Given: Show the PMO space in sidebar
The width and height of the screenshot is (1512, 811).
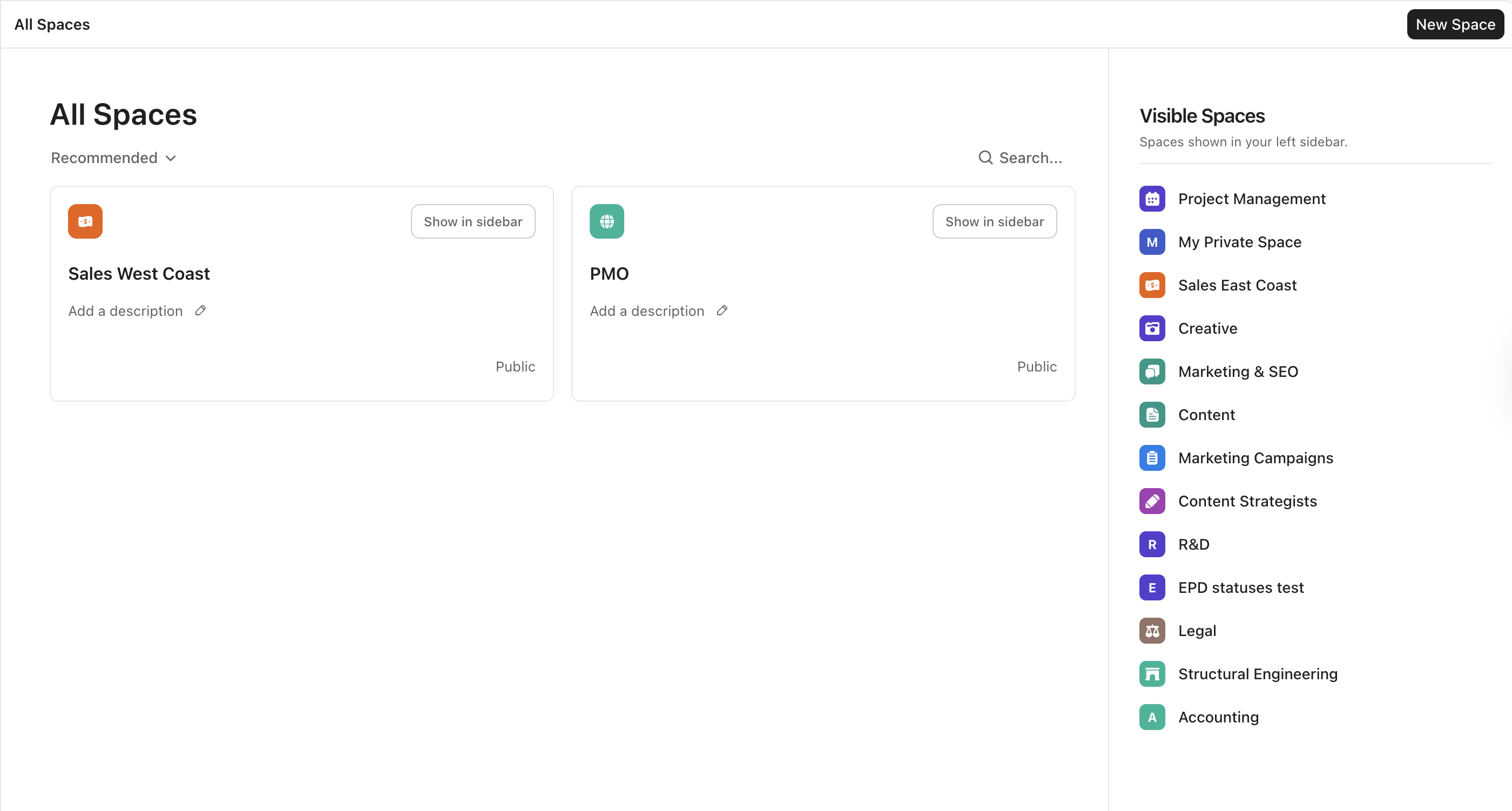Looking at the screenshot, I should [x=994, y=221].
